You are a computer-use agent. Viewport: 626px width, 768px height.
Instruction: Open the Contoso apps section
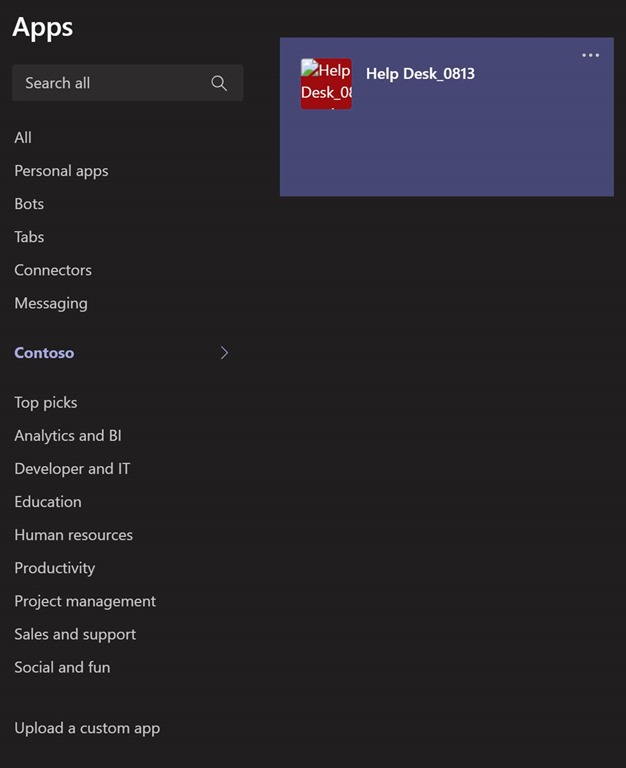44,353
